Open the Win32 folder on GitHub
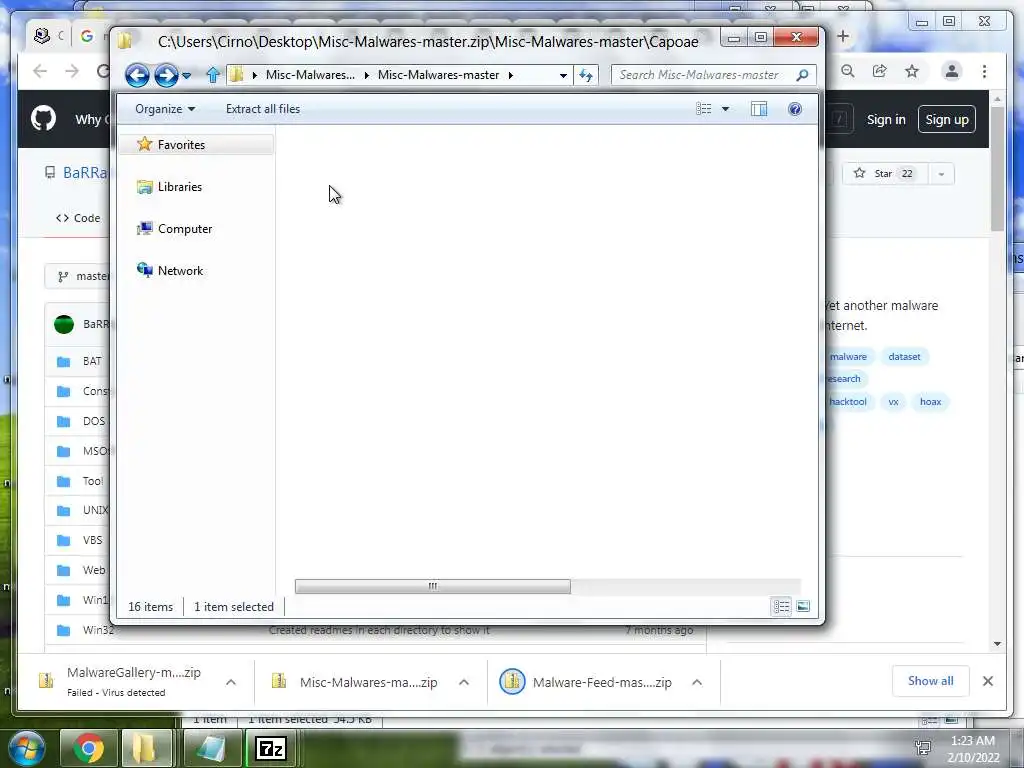Screen dimensions: 1024x768 pos(97,630)
